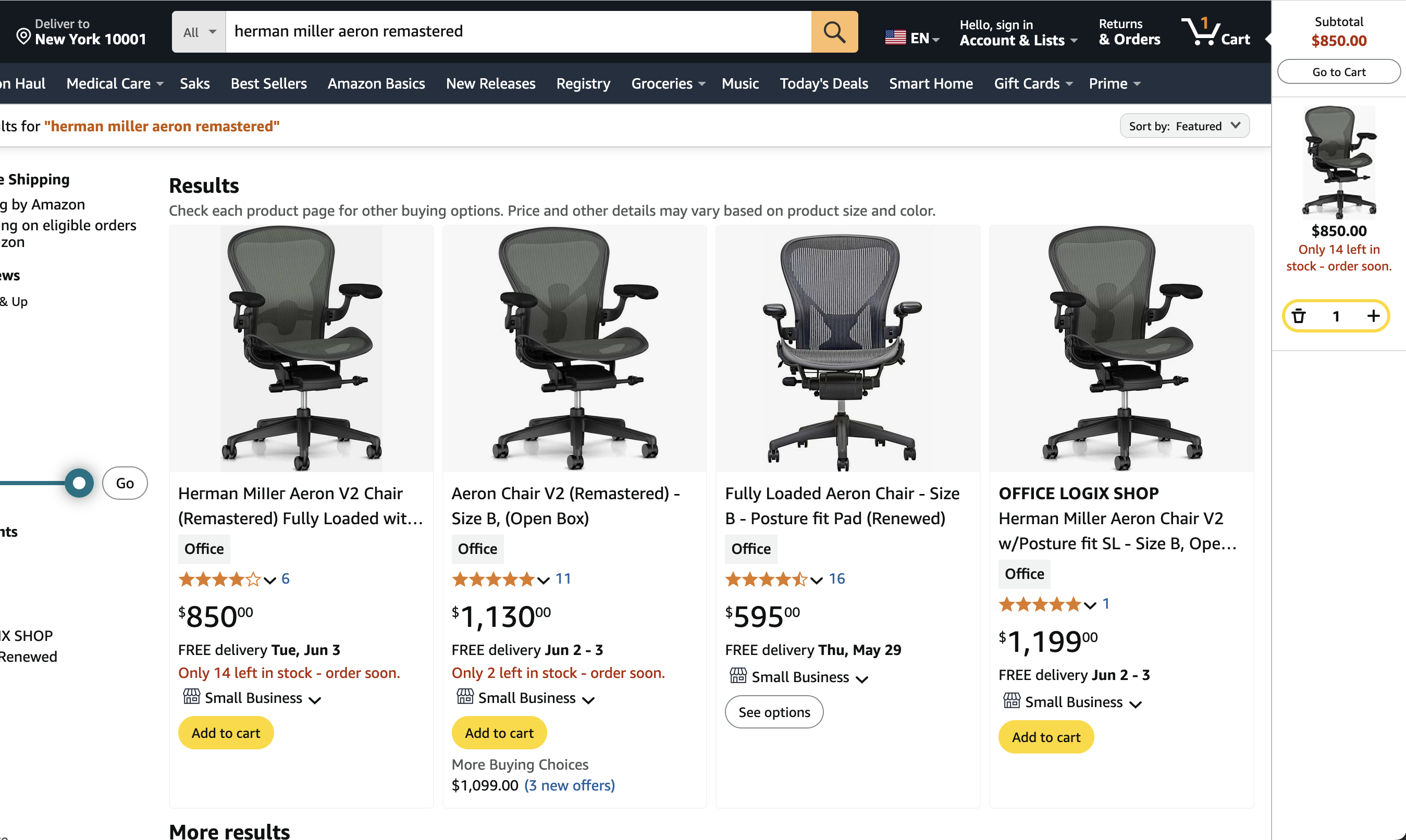Increase cart quantity with plus icon
The height and width of the screenshot is (840, 1406).
1373,316
